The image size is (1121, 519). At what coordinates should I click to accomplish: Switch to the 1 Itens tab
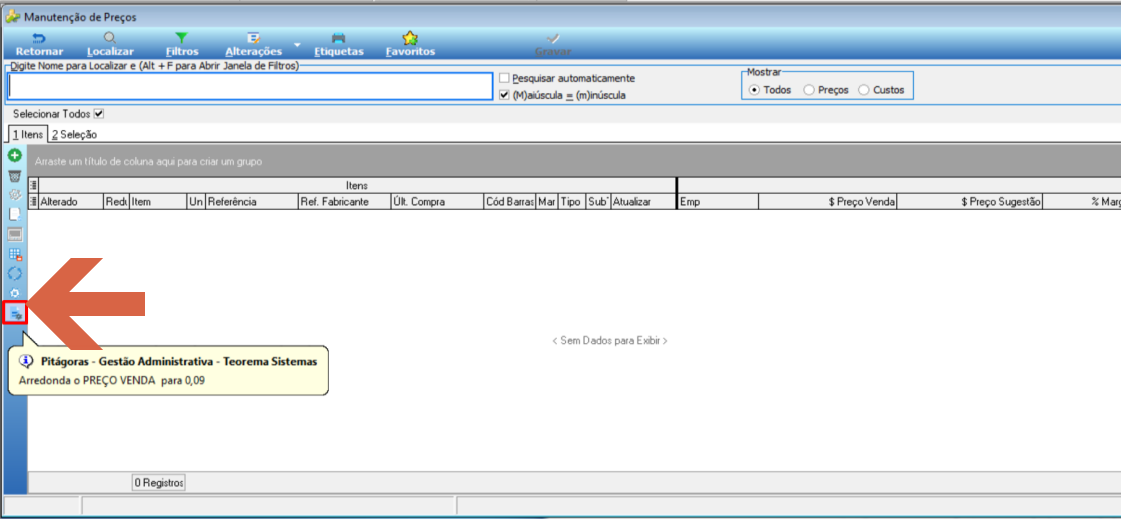click(26, 134)
